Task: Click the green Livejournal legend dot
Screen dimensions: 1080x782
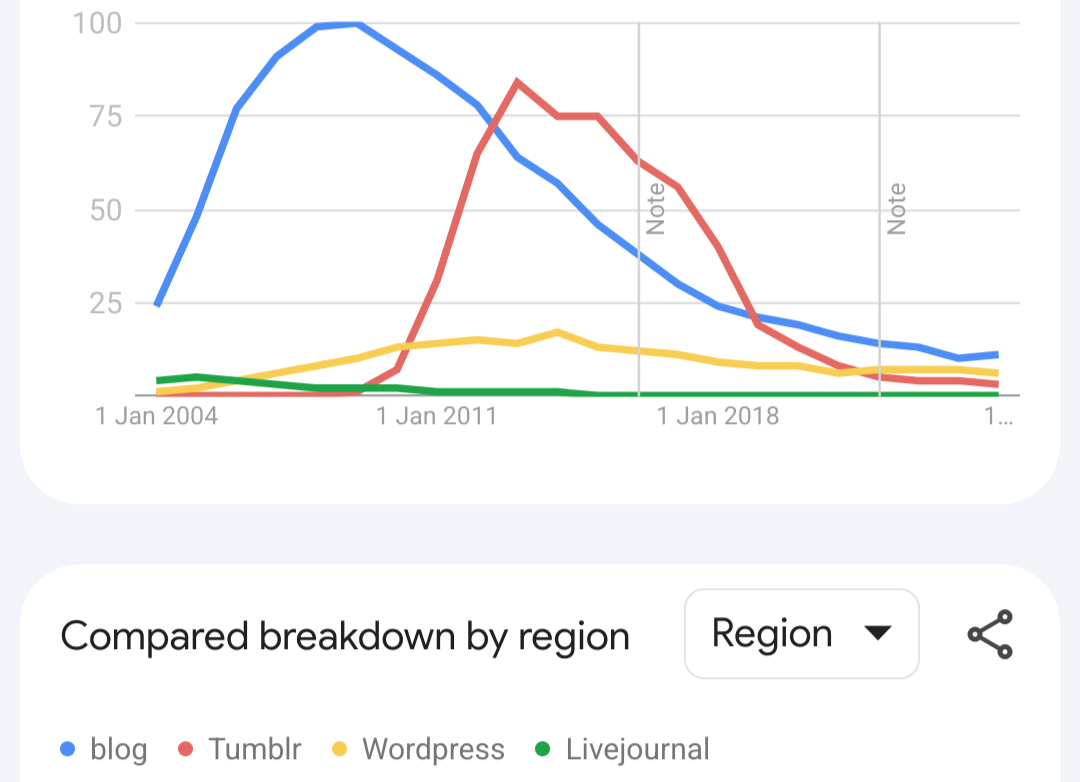Action: click(543, 749)
